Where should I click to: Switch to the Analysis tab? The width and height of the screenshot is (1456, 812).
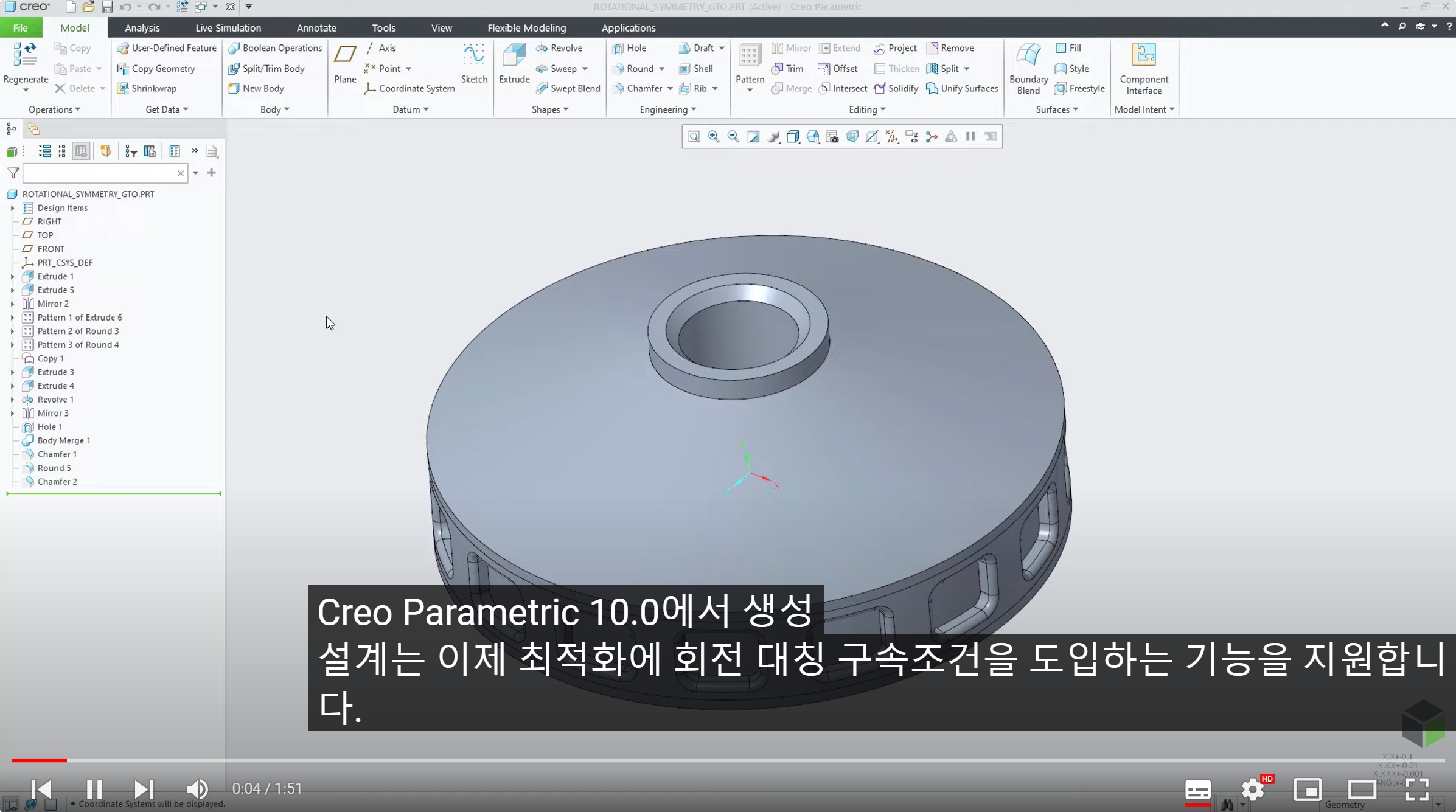(x=142, y=28)
